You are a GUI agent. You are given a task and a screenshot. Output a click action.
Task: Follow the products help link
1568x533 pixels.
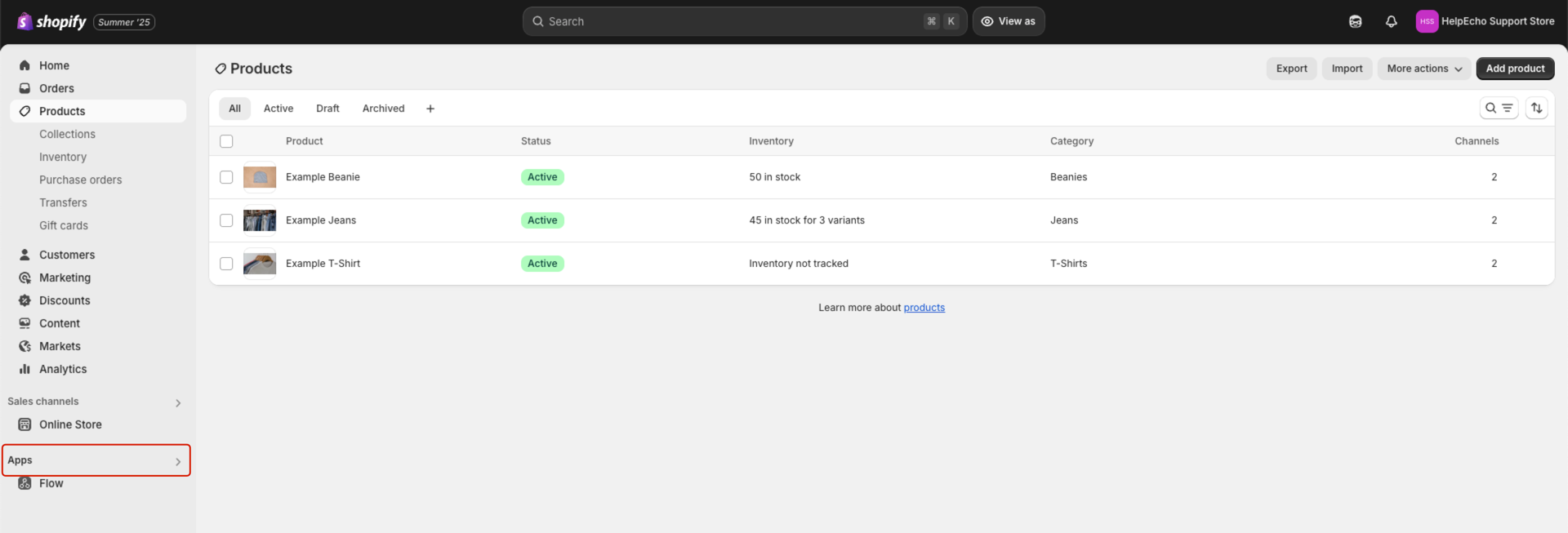point(924,308)
